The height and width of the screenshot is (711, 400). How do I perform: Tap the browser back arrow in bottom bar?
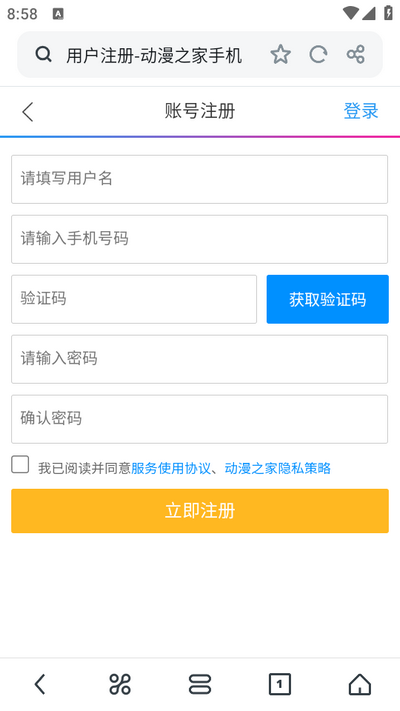pyautogui.click(x=40, y=684)
